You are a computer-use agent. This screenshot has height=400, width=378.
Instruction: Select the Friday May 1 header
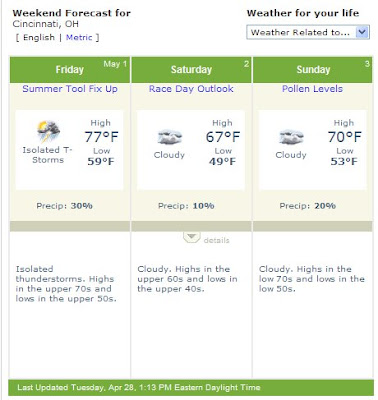[70, 70]
